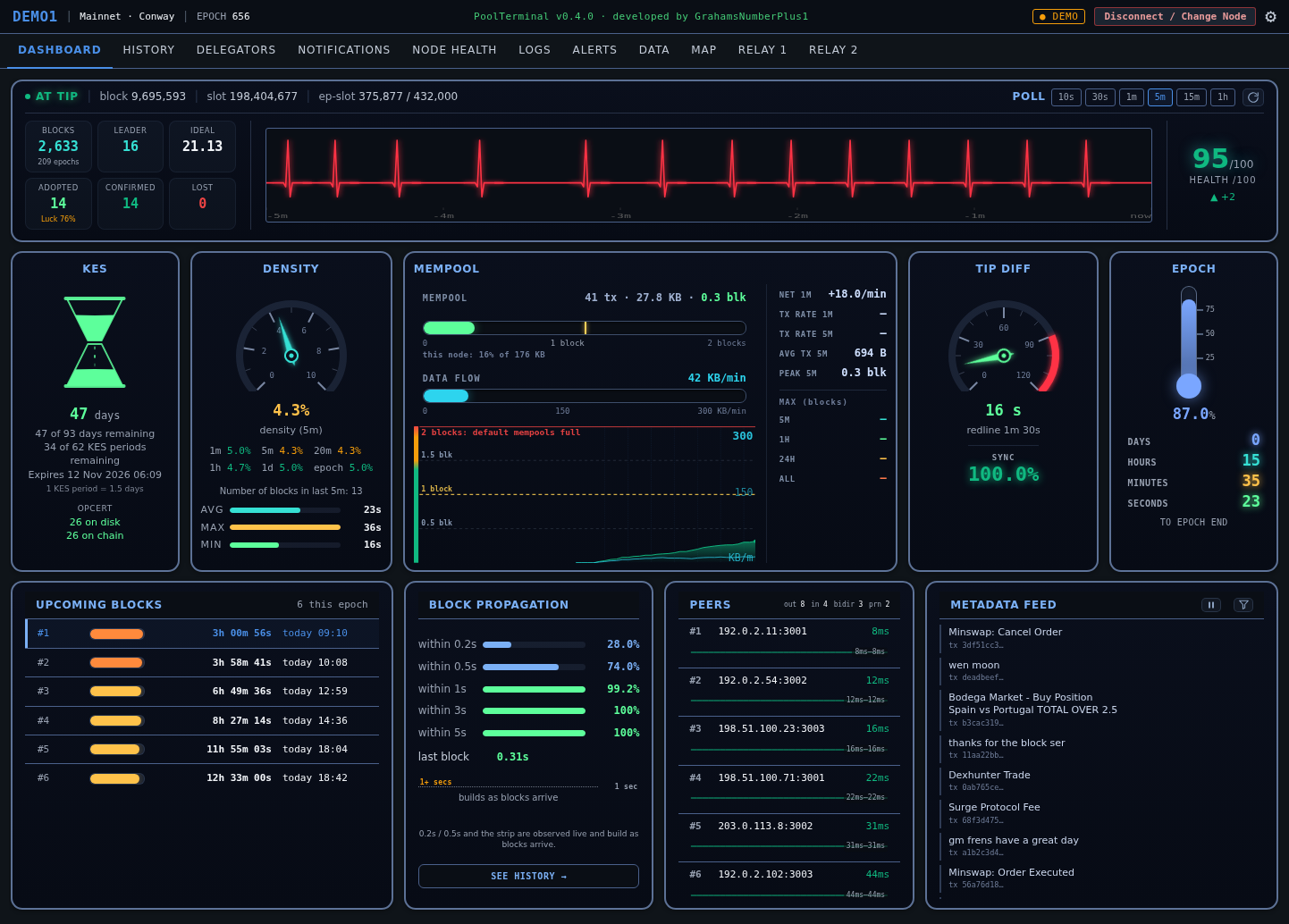
Task: Open the settings gear icon
Action: [1270, 17]
